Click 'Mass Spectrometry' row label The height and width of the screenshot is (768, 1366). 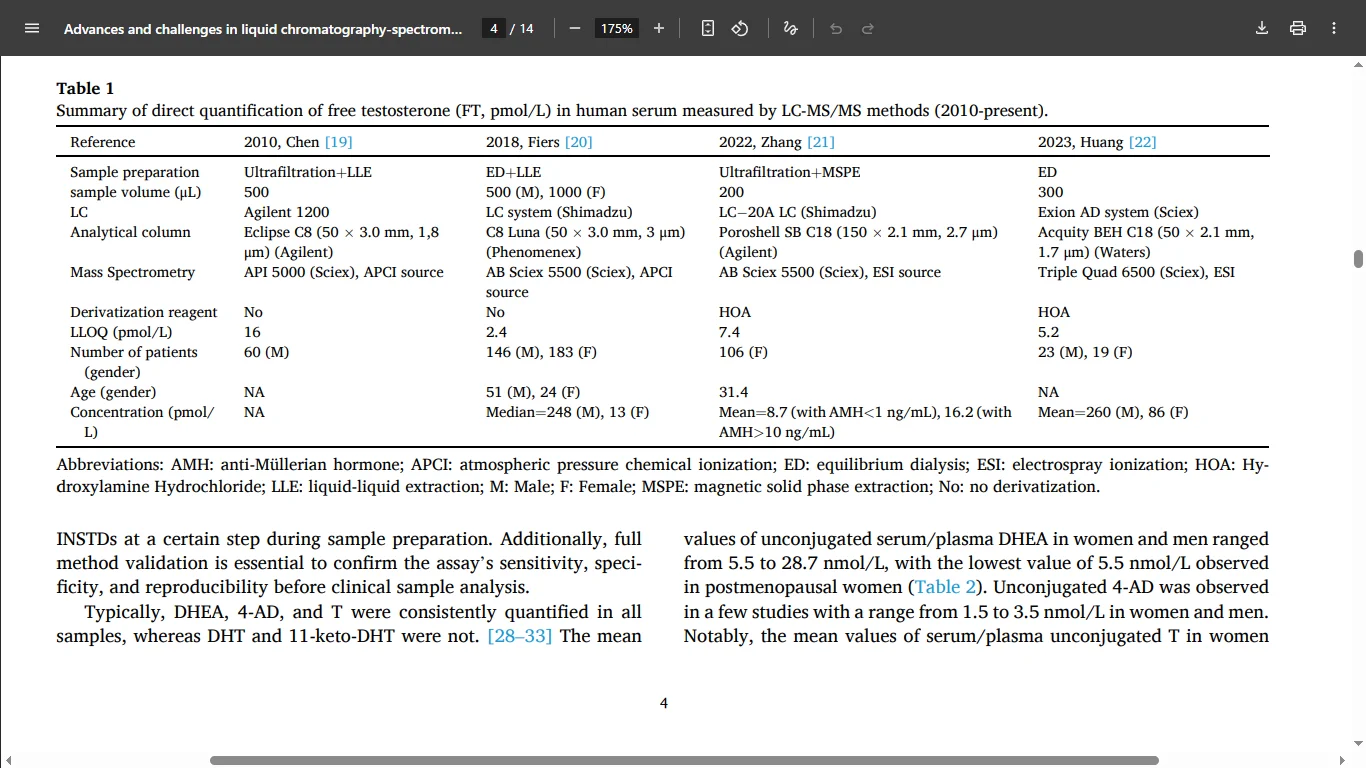pyautogui.click(x=132, y=272)
